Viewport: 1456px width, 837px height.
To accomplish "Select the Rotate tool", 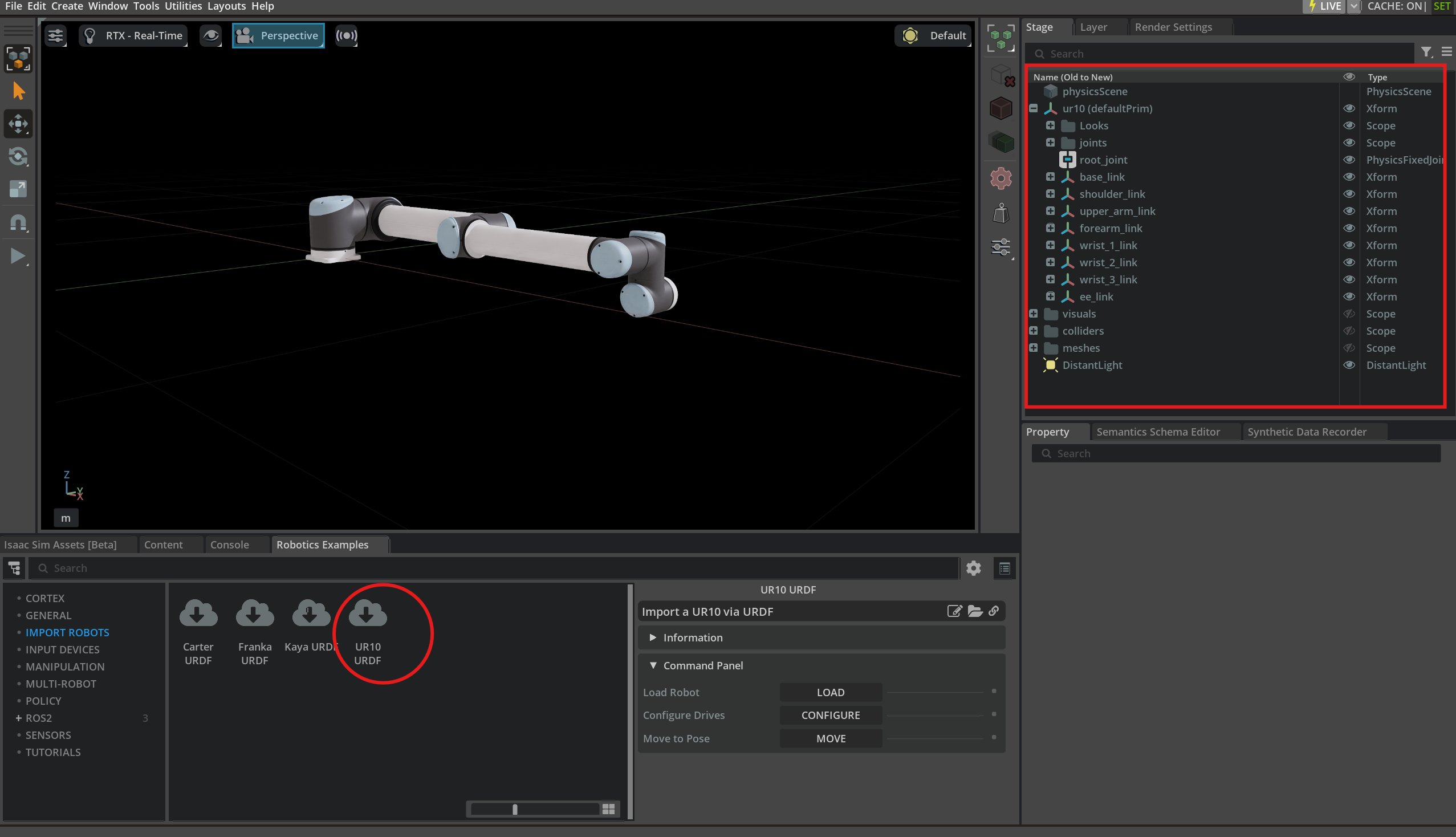I will 18,156.
